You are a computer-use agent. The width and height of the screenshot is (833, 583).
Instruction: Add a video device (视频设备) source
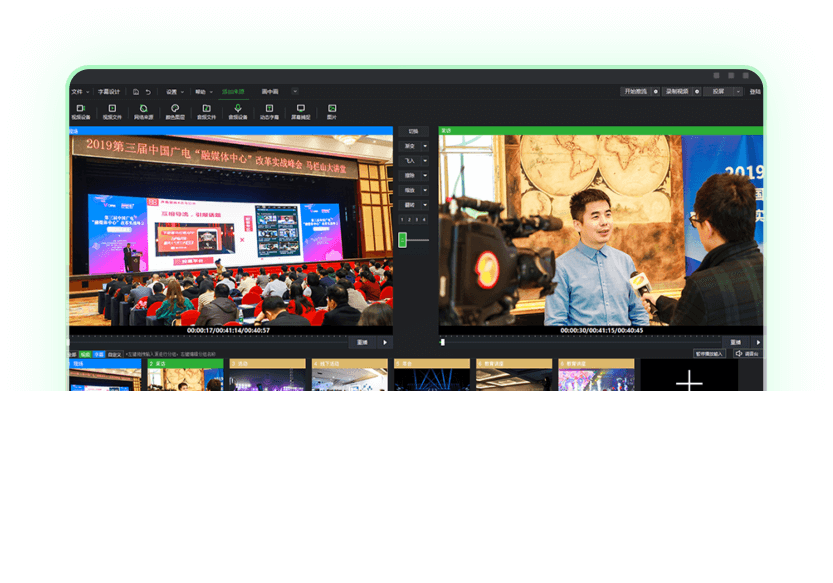(81, 112)
